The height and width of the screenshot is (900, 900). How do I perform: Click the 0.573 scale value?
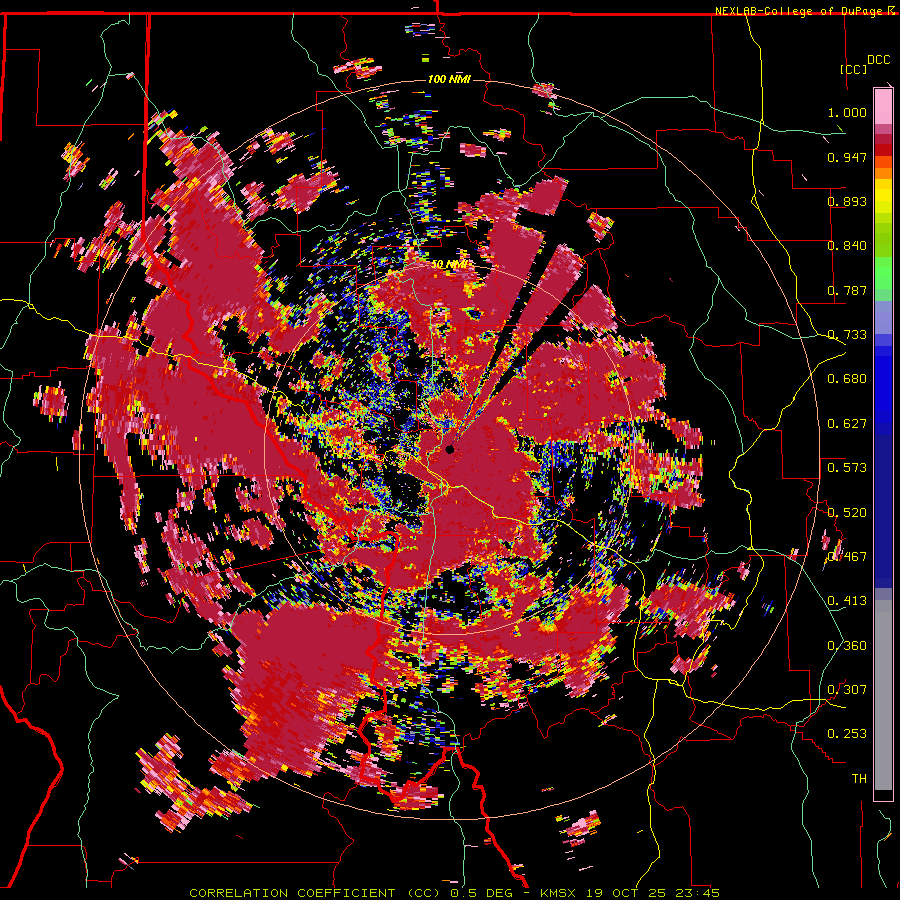tap(847, 468)
